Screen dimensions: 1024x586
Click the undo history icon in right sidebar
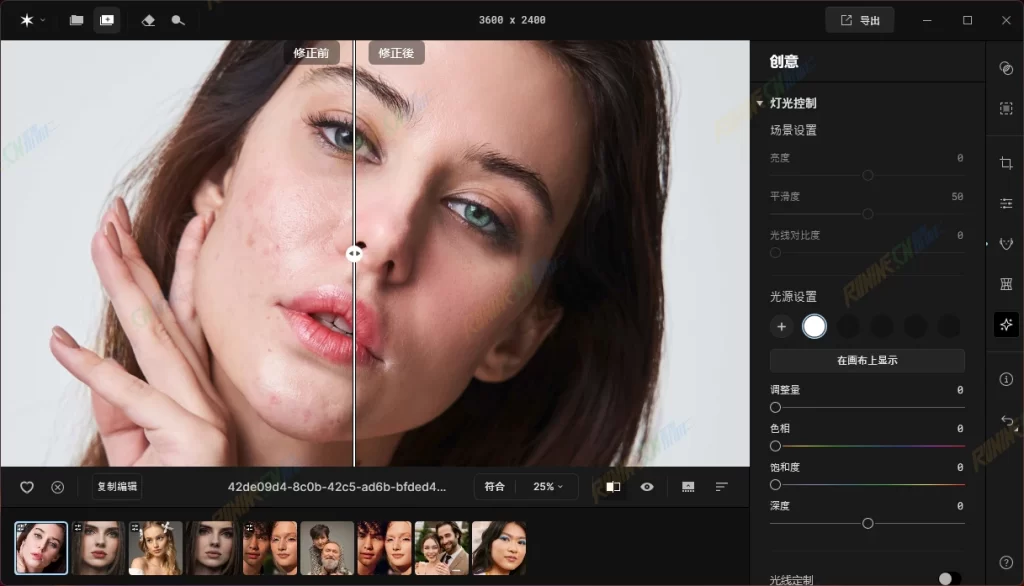pyautogui.click(x=1006, y=421)
